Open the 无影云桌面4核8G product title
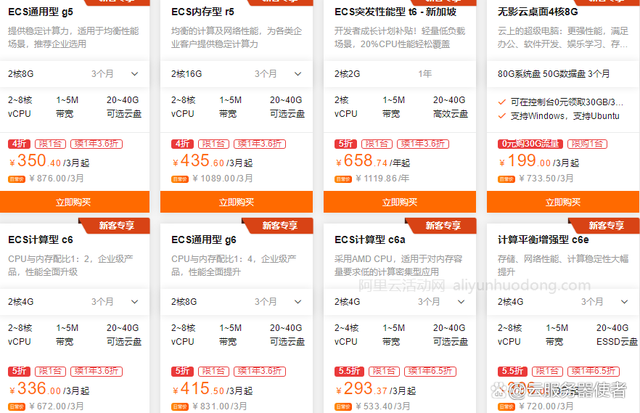640x413 pixels. click(538, 12)
